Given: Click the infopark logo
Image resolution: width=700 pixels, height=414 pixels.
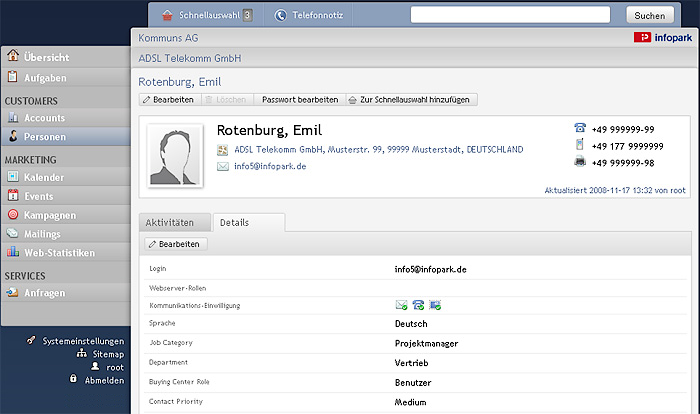Looking at the screenshot, I should point(663,38).
